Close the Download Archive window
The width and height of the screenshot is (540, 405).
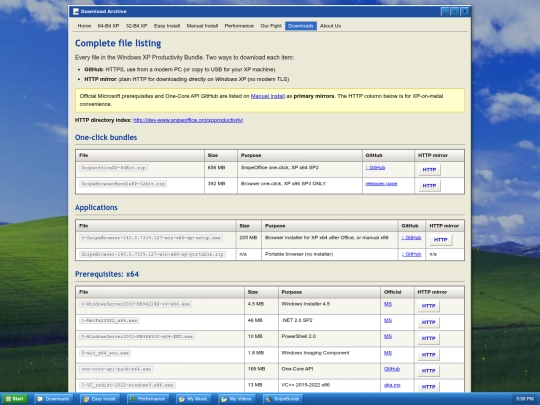pos(465,12)
